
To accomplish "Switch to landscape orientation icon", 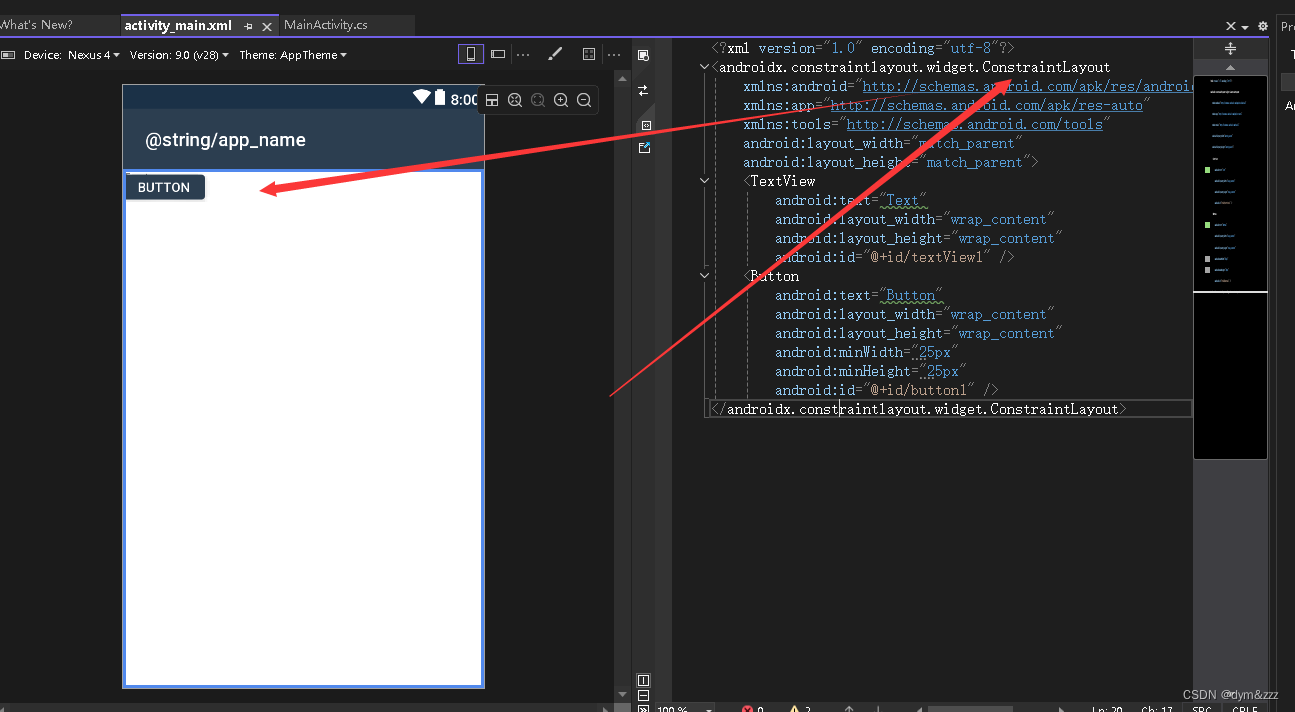I will pos(498,54).
